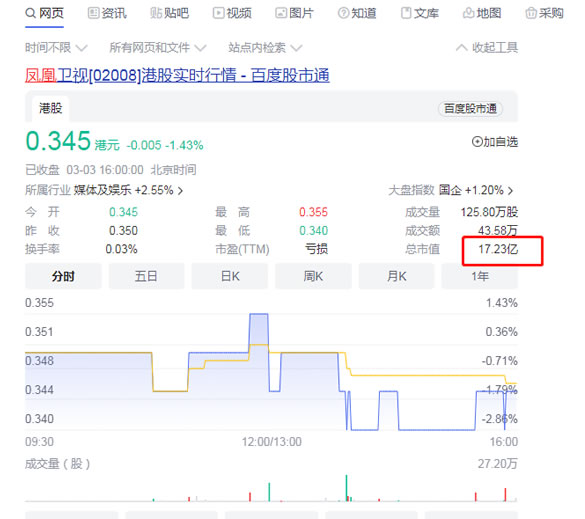Click the 昨收 0.350 value
This screenshot has width=585, height=519.
click(x=123, y=231)
